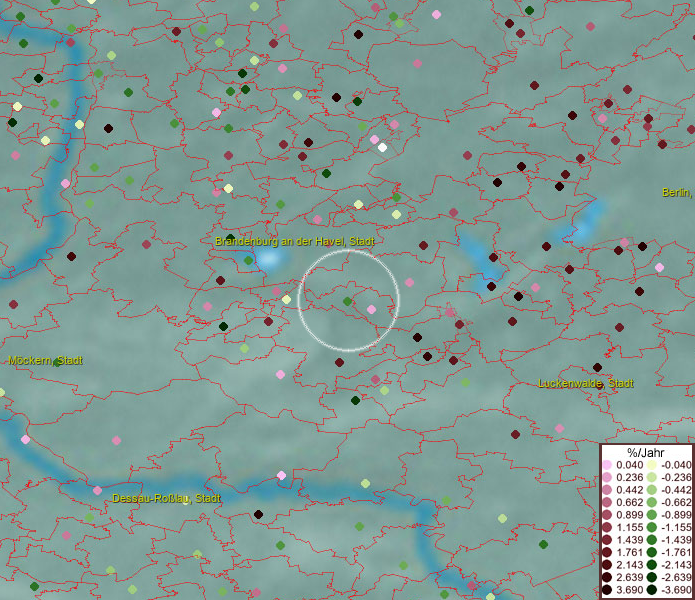This screenshot has height=600, width=695.
Task: Choose the -2.143 dark green swatch
Action: [652, 565]
